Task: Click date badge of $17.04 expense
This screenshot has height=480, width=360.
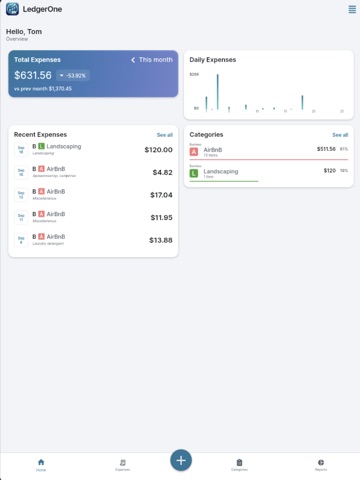Action: coord(21,195)
